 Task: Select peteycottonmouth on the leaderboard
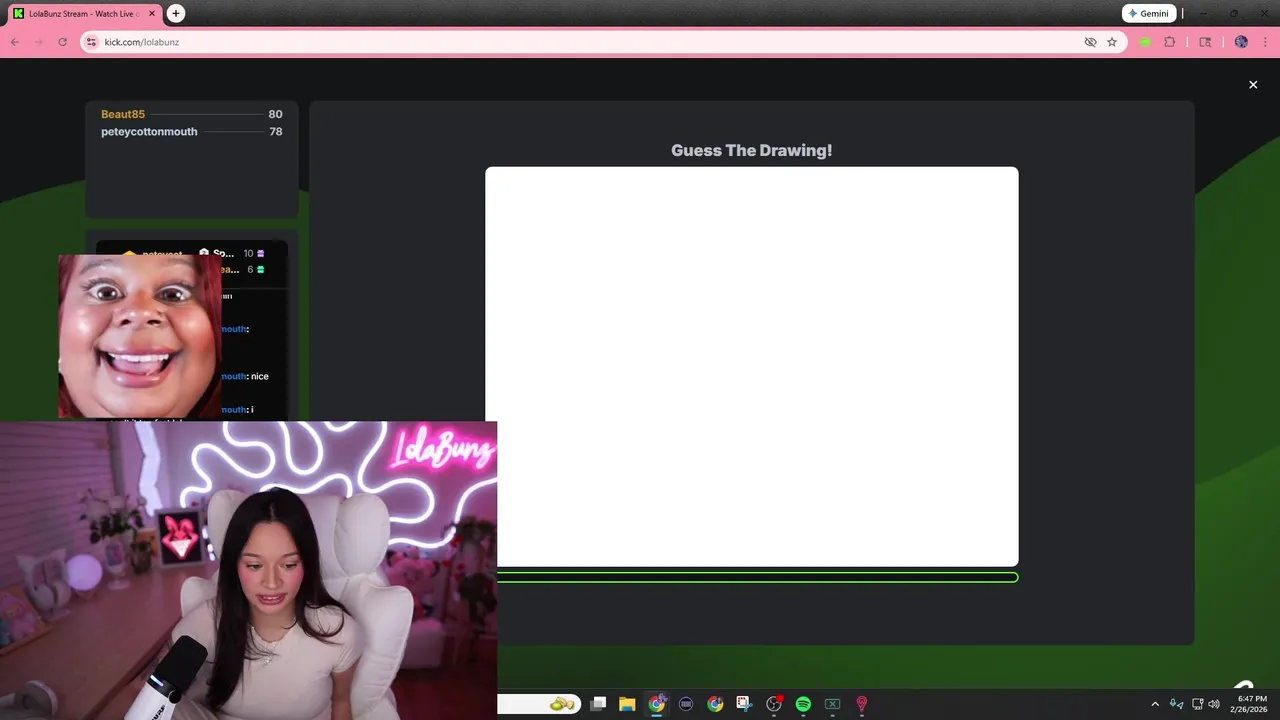pos(149,132)
